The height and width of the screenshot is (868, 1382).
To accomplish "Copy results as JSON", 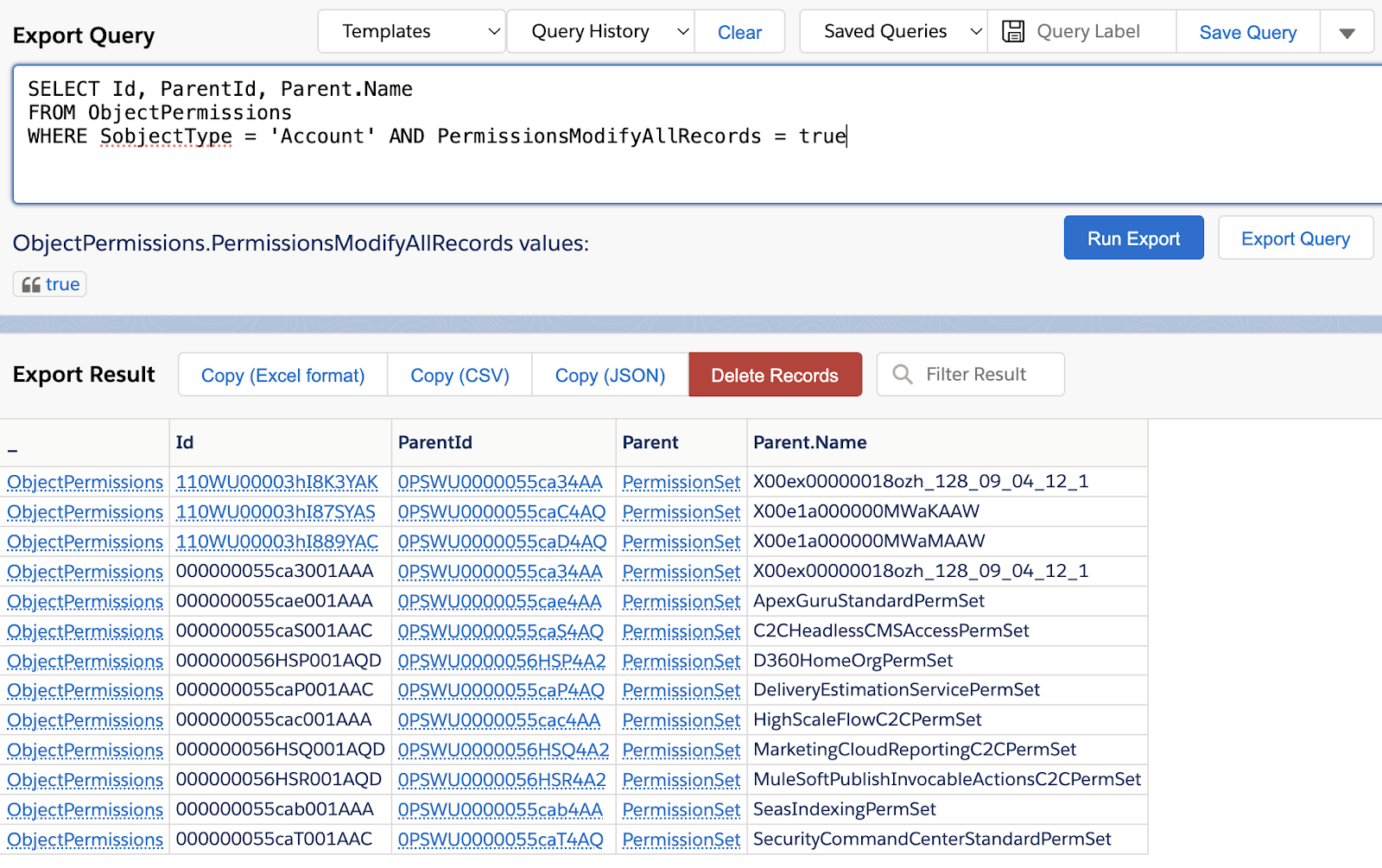I will click(x=610, y=374).
